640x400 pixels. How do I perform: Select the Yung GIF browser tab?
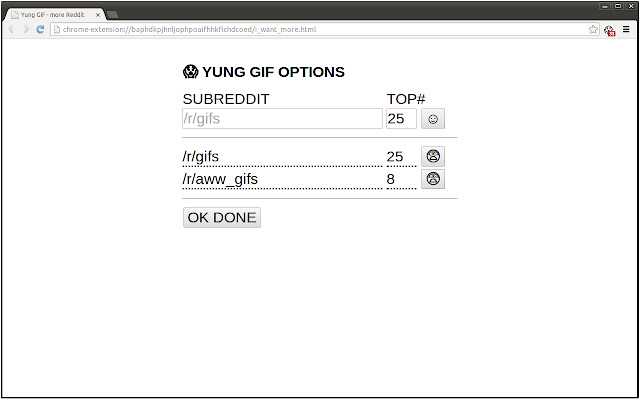tap(53, 15)
